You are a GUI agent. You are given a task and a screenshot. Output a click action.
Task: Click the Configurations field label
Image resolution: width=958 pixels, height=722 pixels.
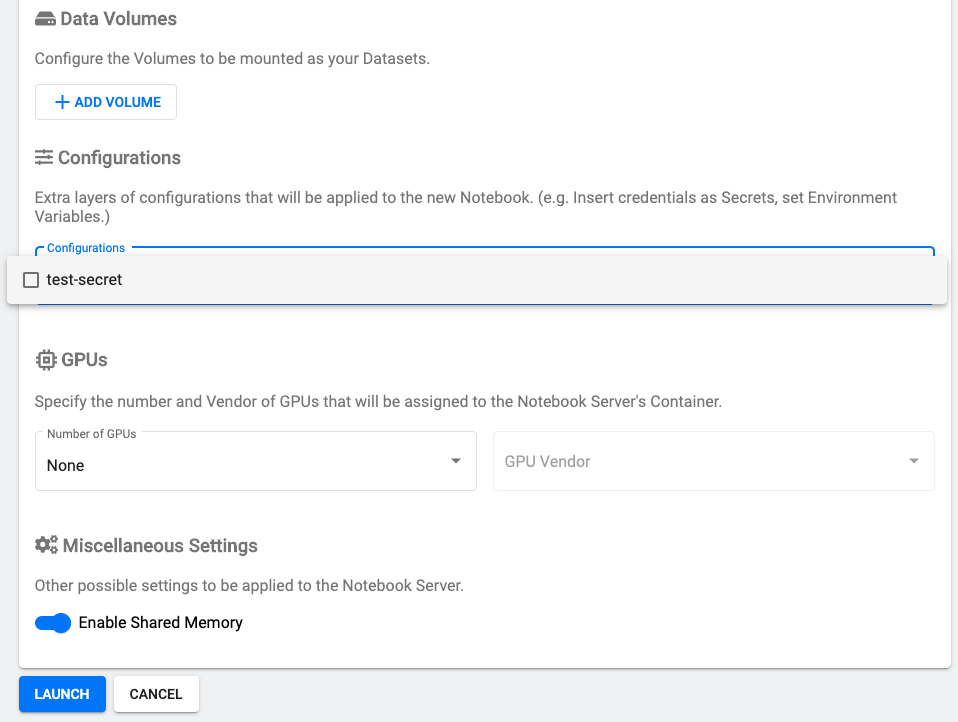(86, 248)
